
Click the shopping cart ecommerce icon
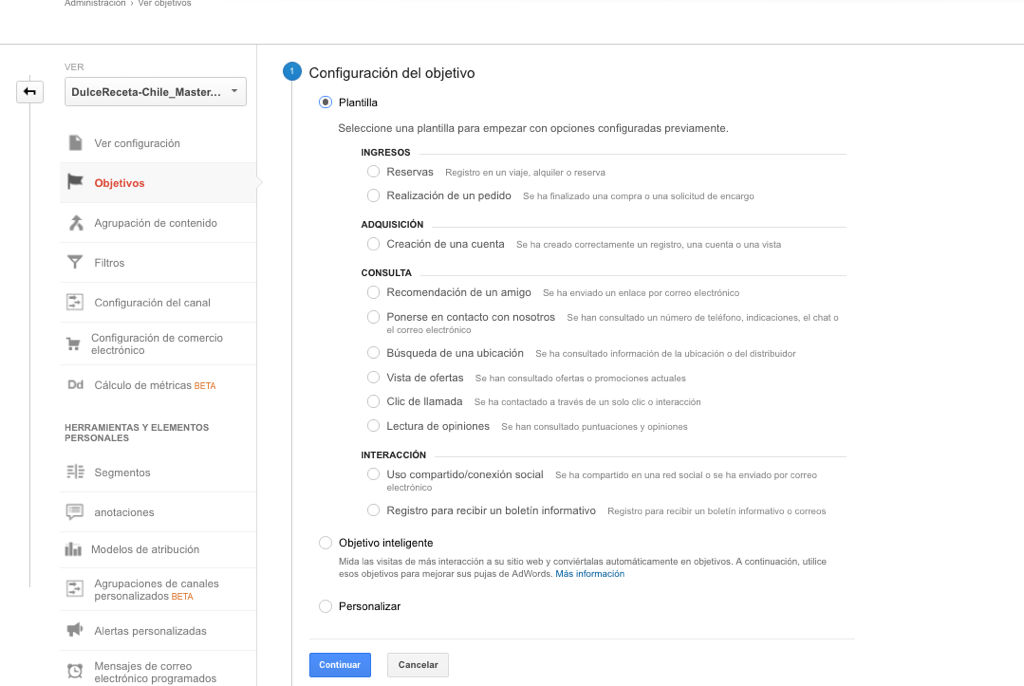pos(73,344)
